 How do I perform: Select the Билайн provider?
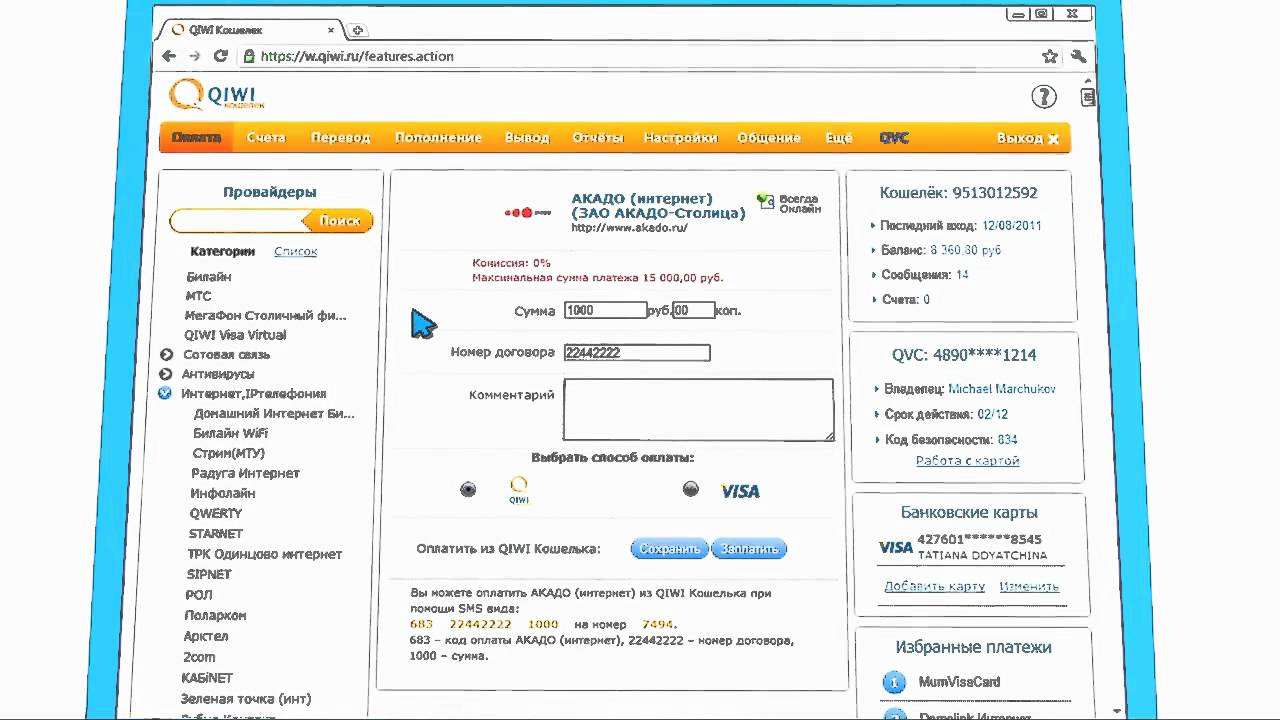[209, 277]
